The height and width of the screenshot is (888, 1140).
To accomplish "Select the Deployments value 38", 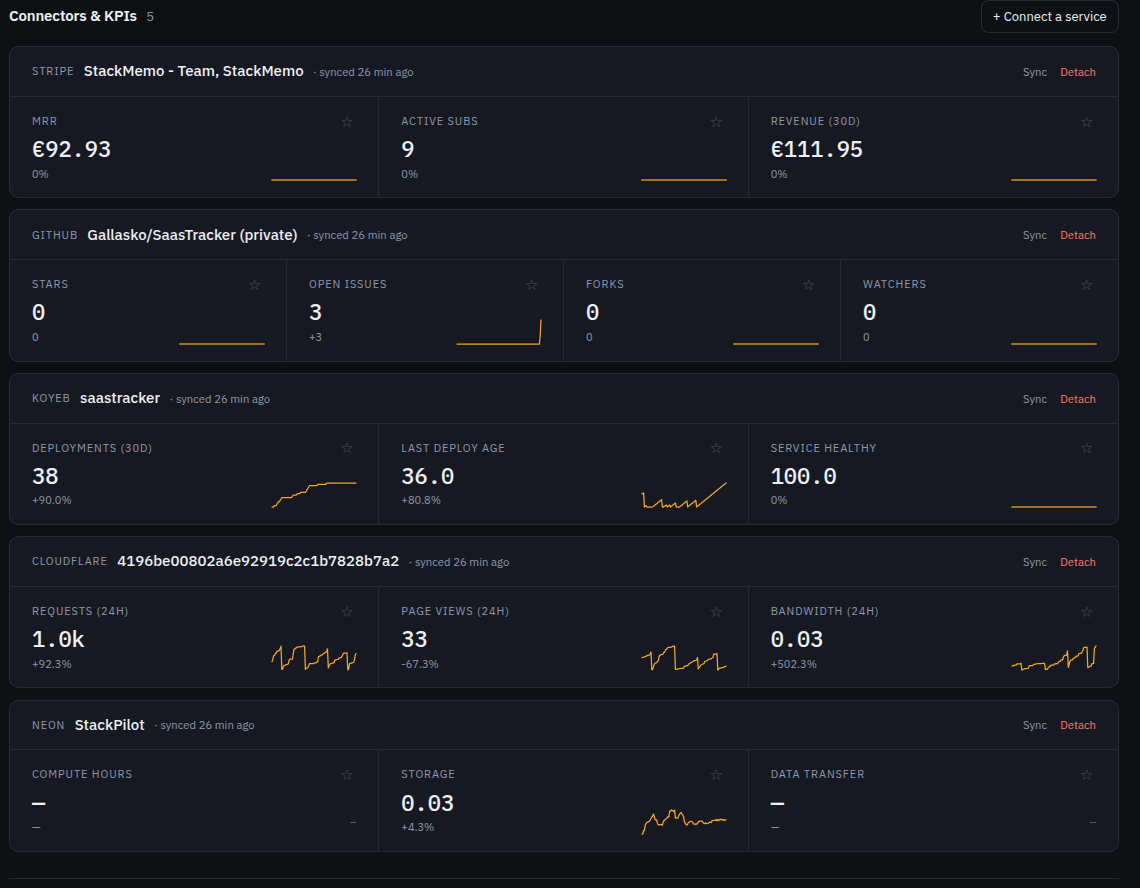I will (x=45, y=476).
